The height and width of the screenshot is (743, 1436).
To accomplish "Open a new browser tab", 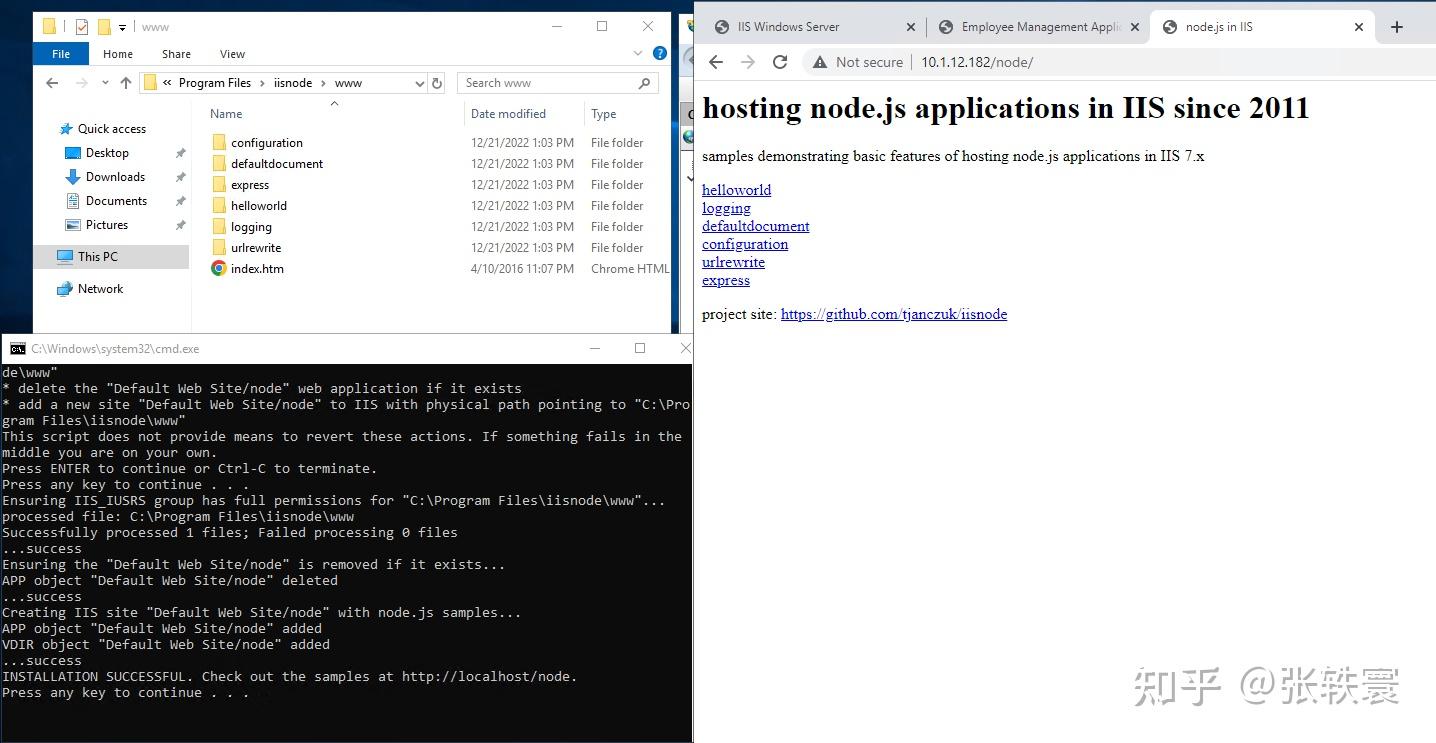I will pos(1396,26).
